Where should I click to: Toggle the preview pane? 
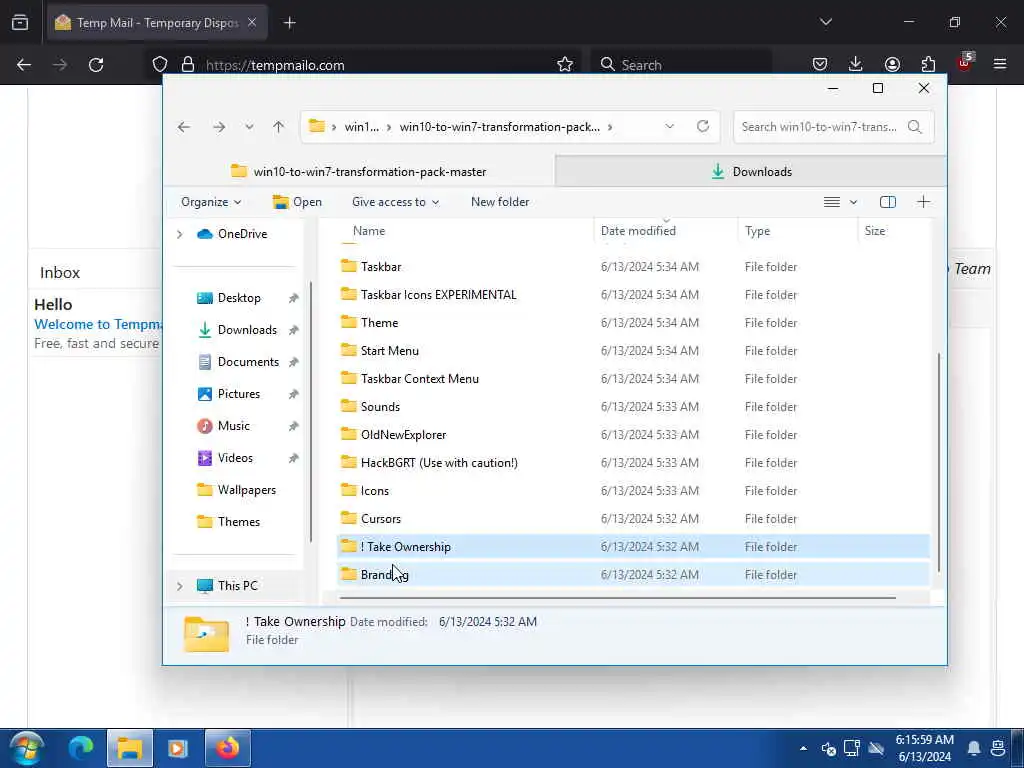coord(888,202)
